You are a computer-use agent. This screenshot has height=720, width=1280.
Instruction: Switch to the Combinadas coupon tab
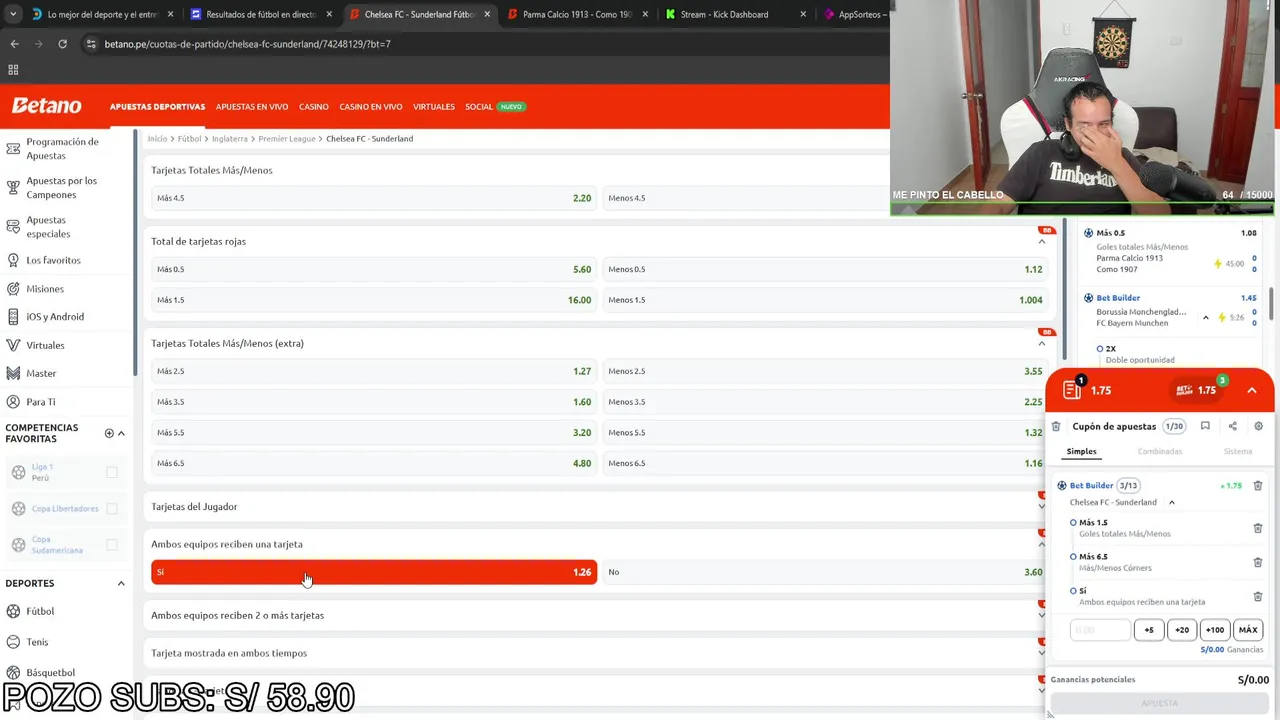[1160, 451]
